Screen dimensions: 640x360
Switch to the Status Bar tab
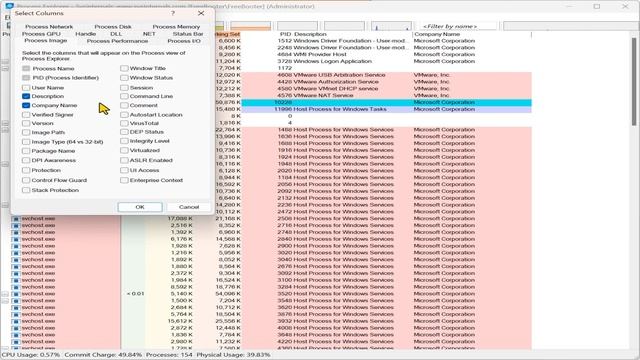(188, 34)
